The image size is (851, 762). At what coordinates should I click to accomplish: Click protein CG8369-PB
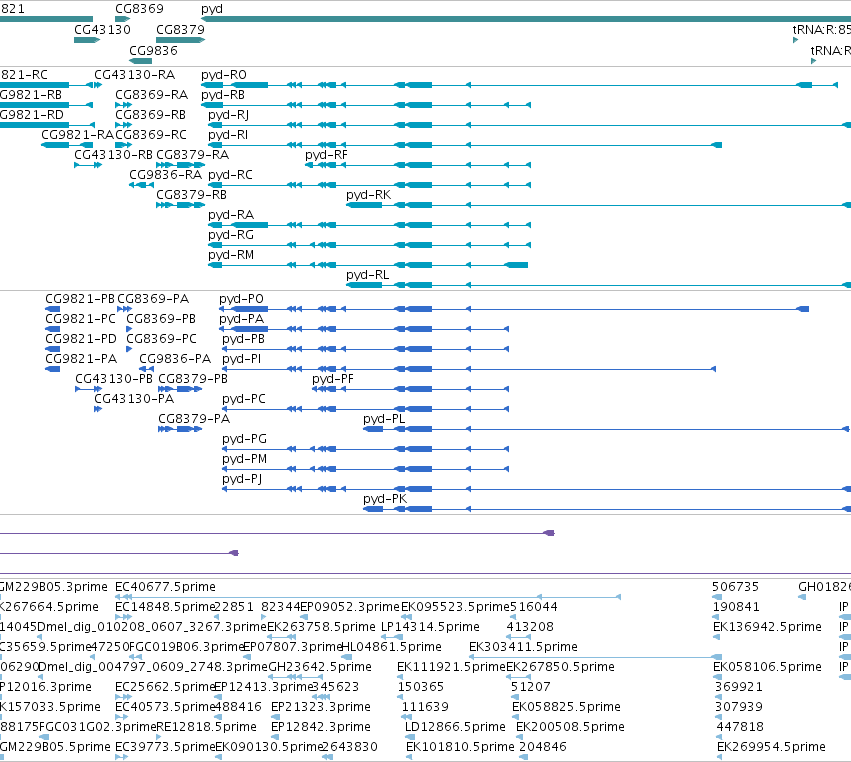tap(161, 319)
